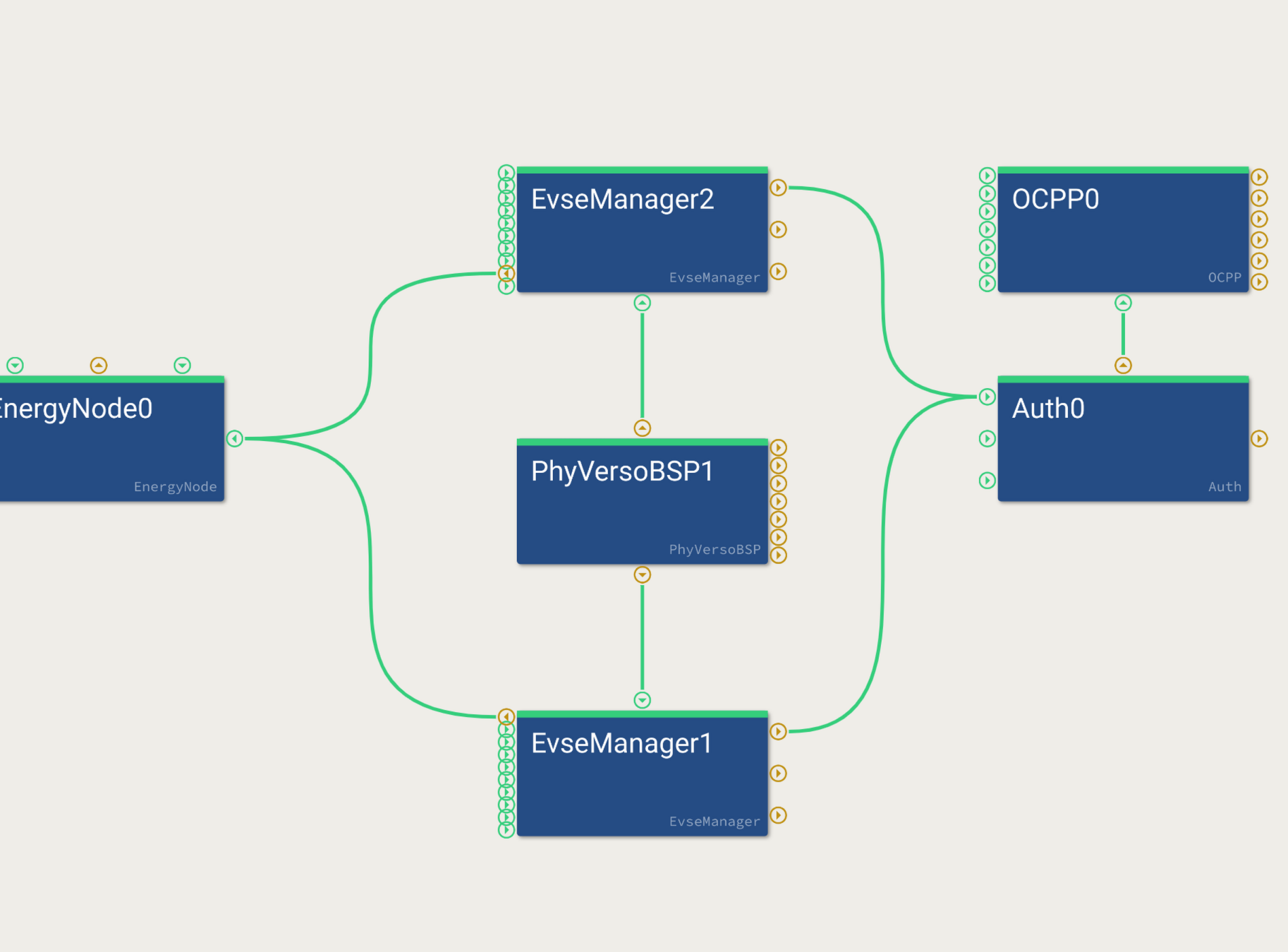Viewport: 1288px width, 952px height.
Task: Click the orange port above EnergyNode0
Action: [x=99, y=365]
